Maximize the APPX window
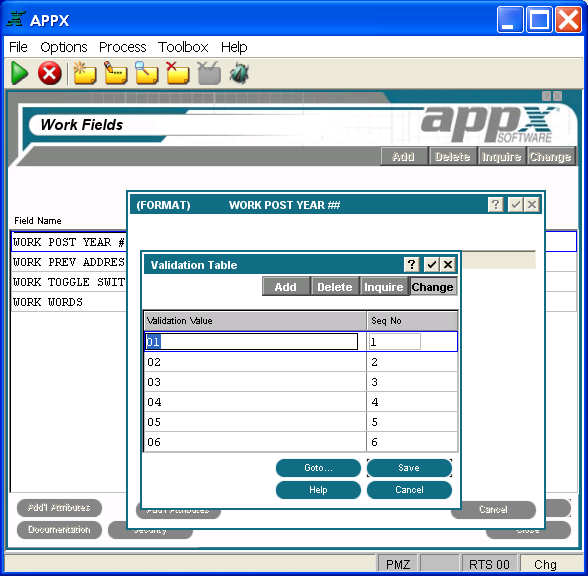 point(539,19)
